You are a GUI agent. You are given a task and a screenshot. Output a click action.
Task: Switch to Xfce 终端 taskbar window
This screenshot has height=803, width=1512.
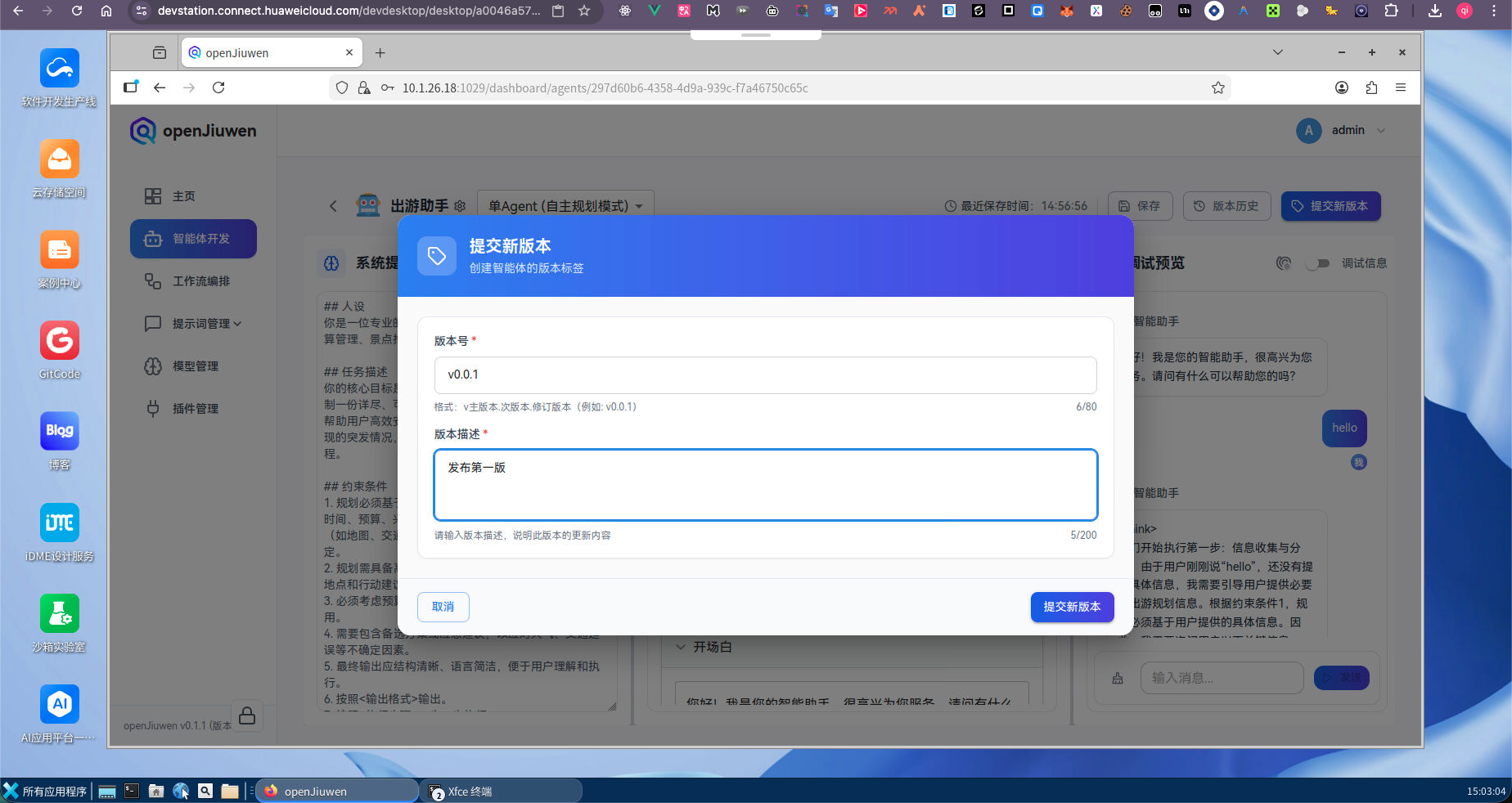tap(501, 791)
